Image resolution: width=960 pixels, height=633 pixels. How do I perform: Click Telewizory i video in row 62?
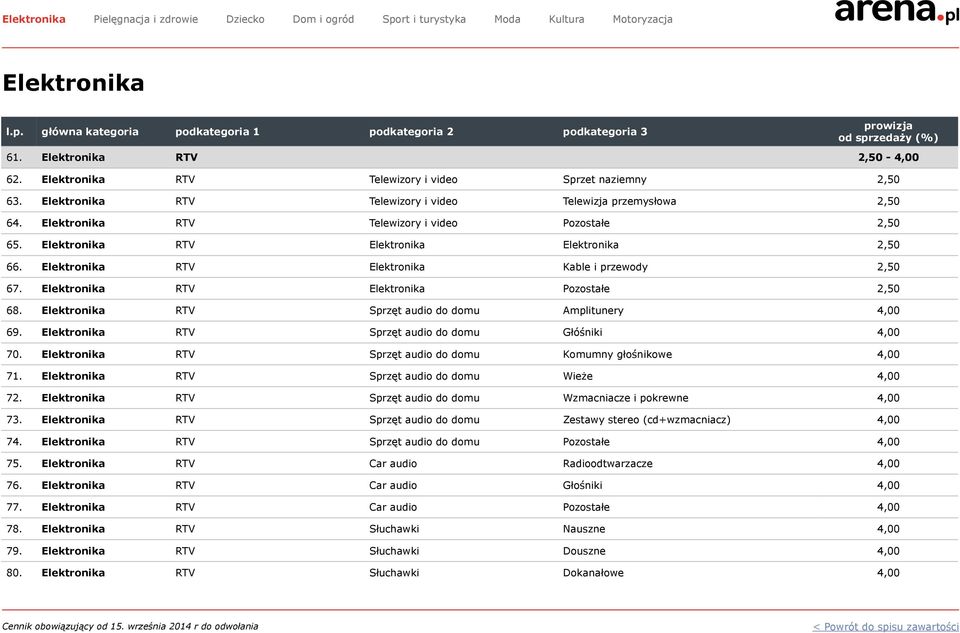click(x=413, y=179)
